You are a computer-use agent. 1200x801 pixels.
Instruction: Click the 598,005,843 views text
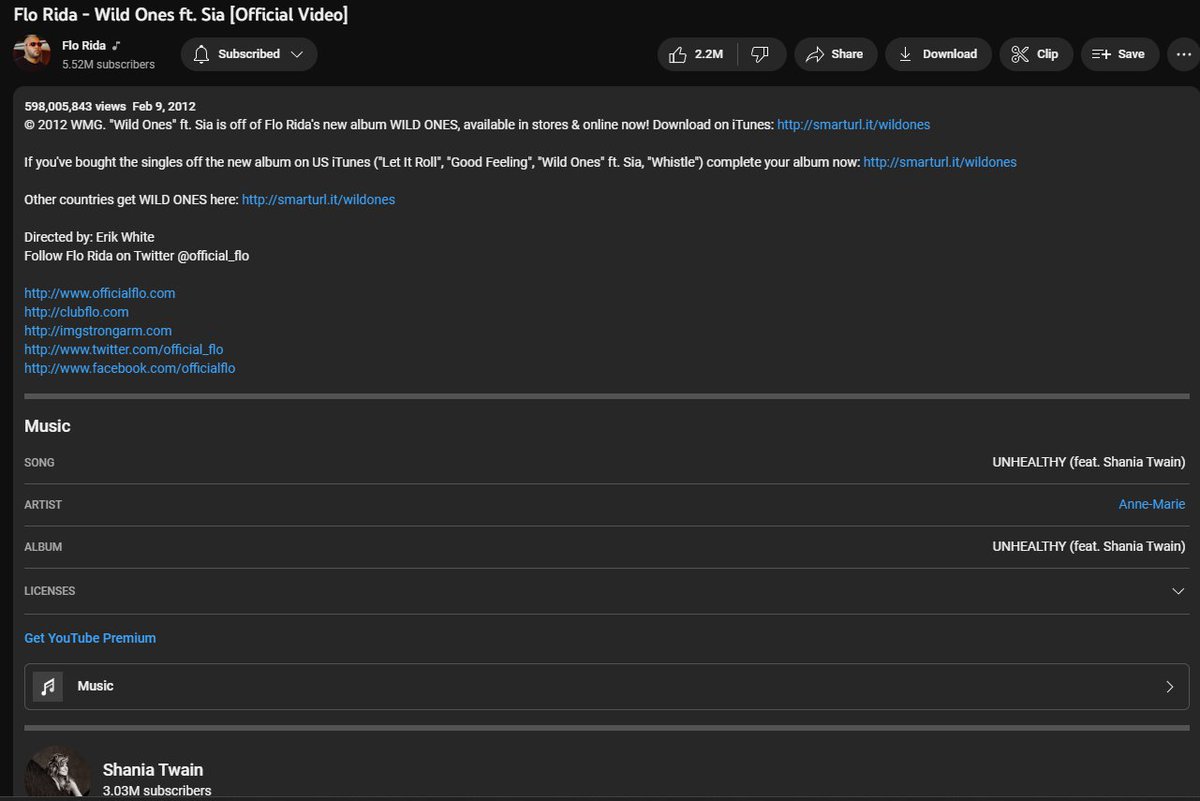[75, 106]
